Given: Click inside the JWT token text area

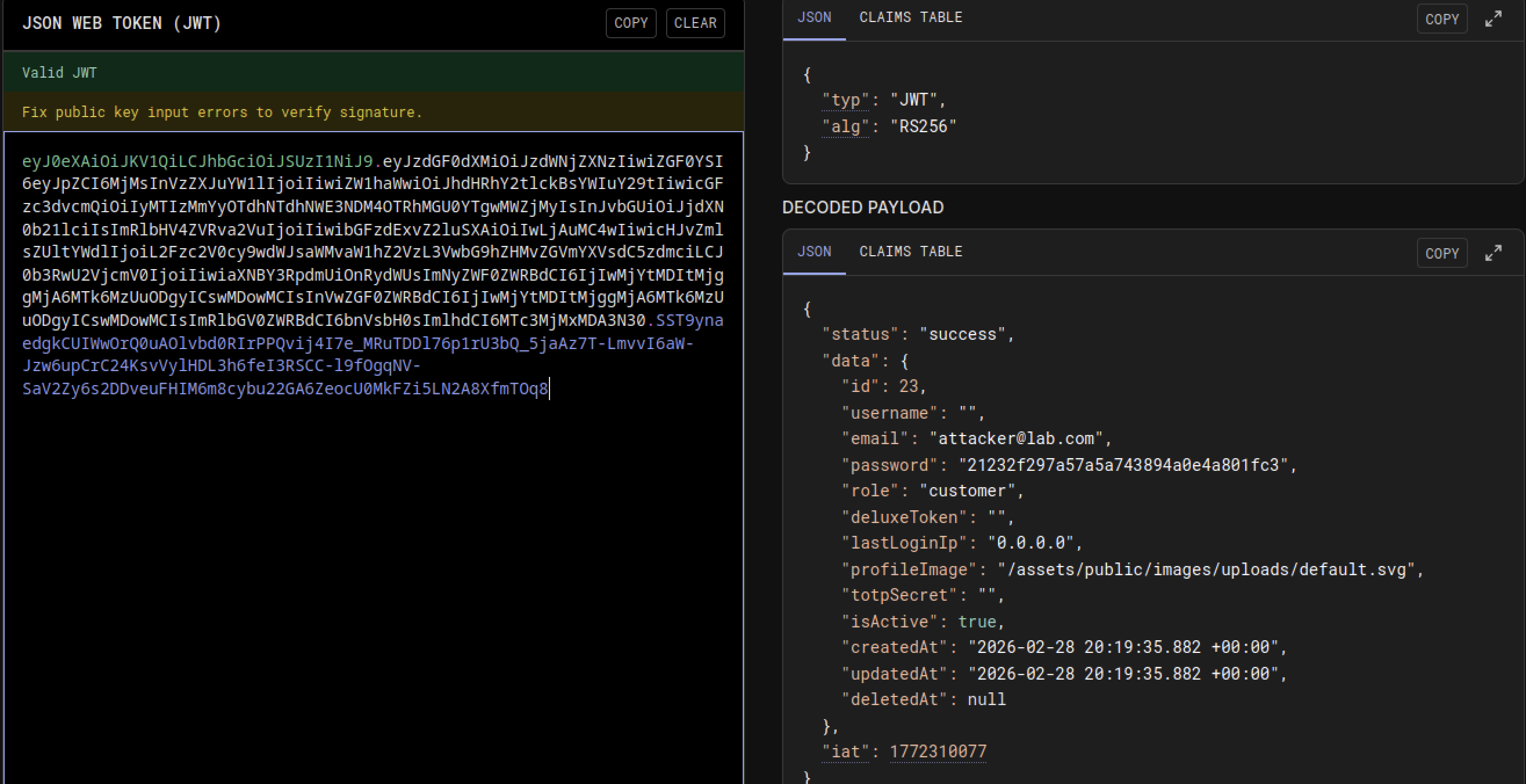Looking at the screenshot, I should click(373, 457).
